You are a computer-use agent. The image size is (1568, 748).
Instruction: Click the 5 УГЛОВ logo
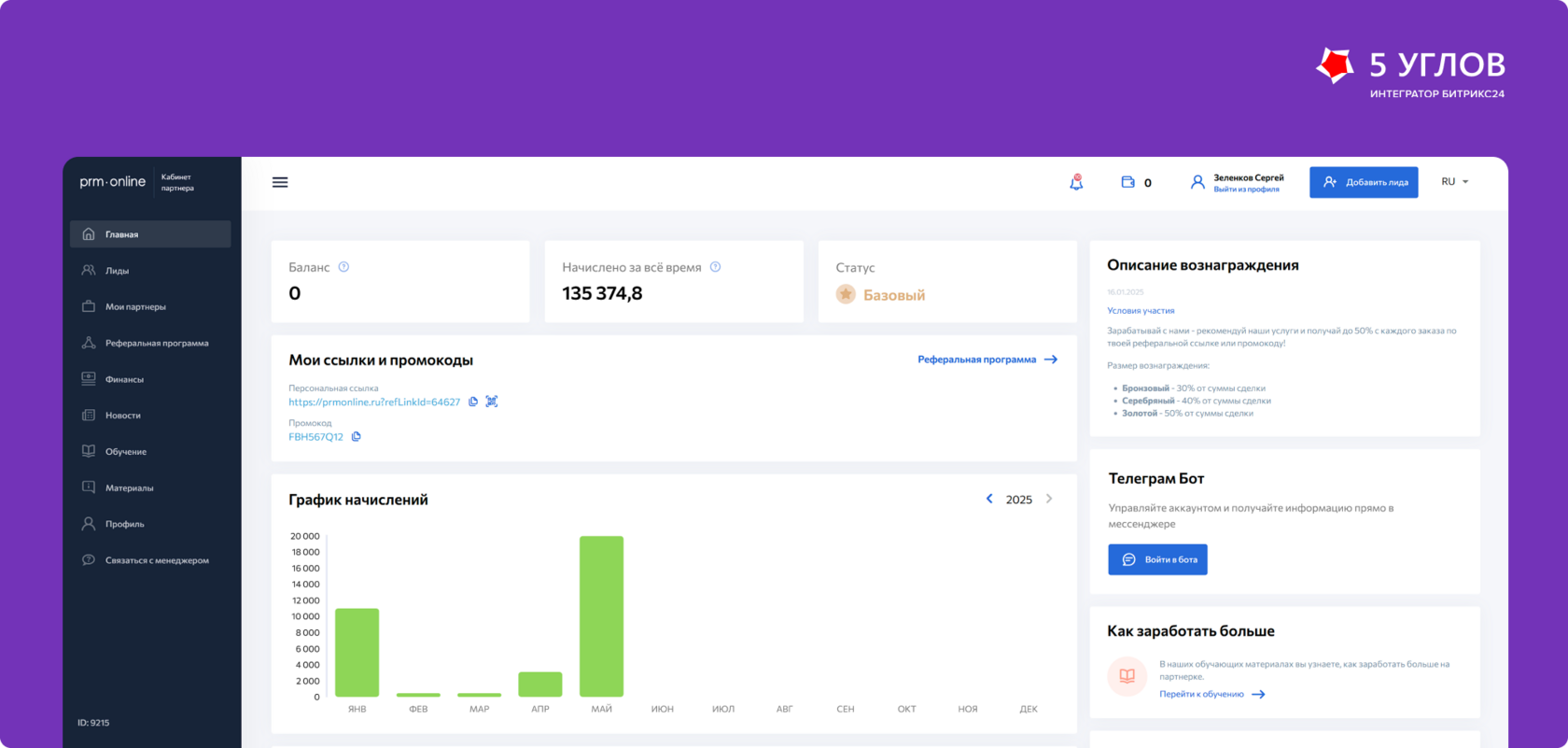pyautogui.click(x=1410, y=72)
